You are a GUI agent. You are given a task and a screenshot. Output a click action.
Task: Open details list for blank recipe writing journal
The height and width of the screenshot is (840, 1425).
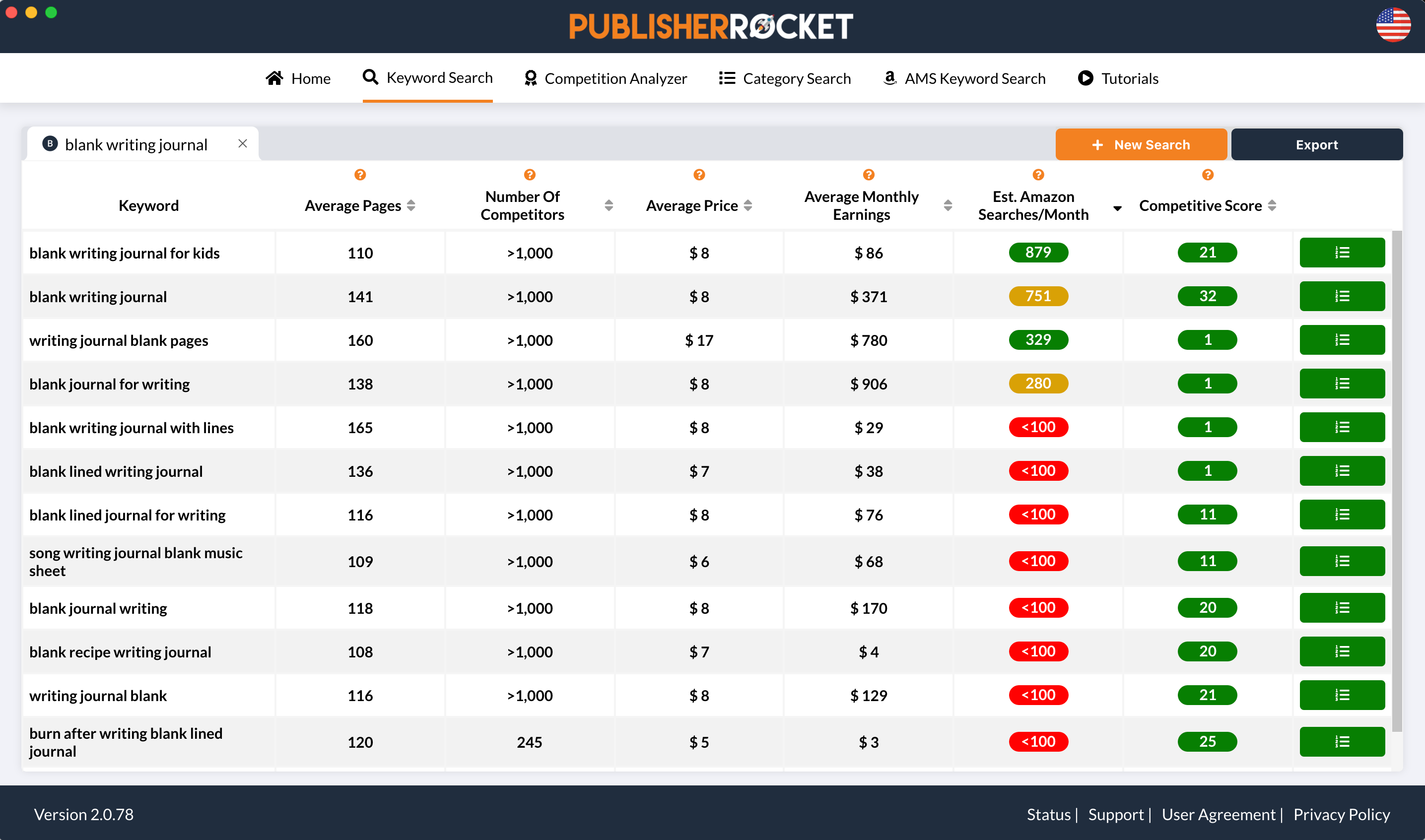click(x=1342, y=651)
